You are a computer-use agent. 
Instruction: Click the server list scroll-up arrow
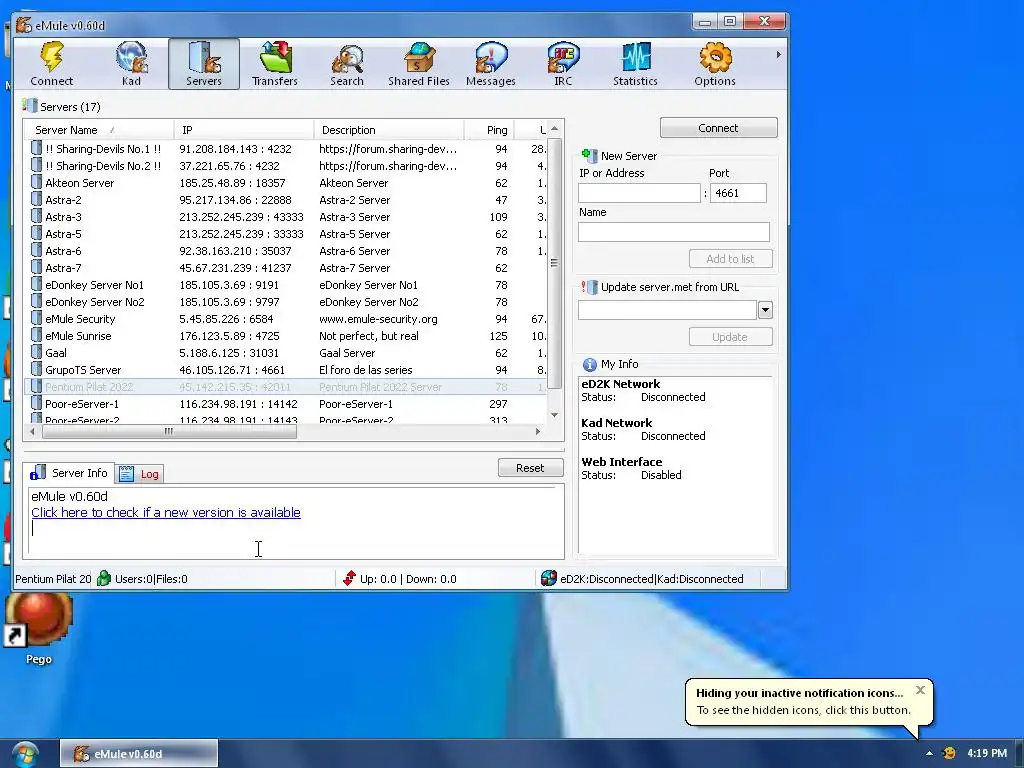(554, 129)
